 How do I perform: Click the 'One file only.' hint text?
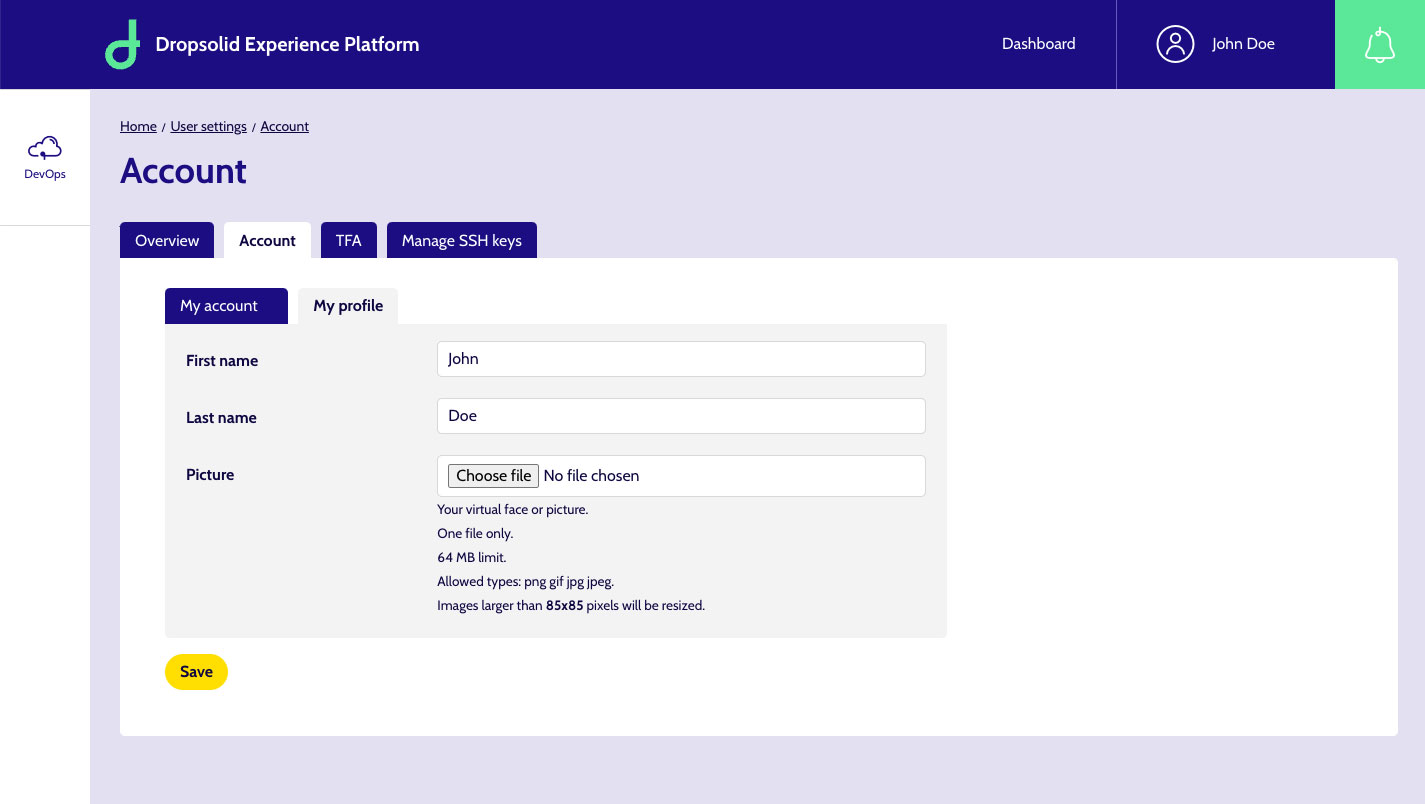pyautogui.click(x=475, y=533)
